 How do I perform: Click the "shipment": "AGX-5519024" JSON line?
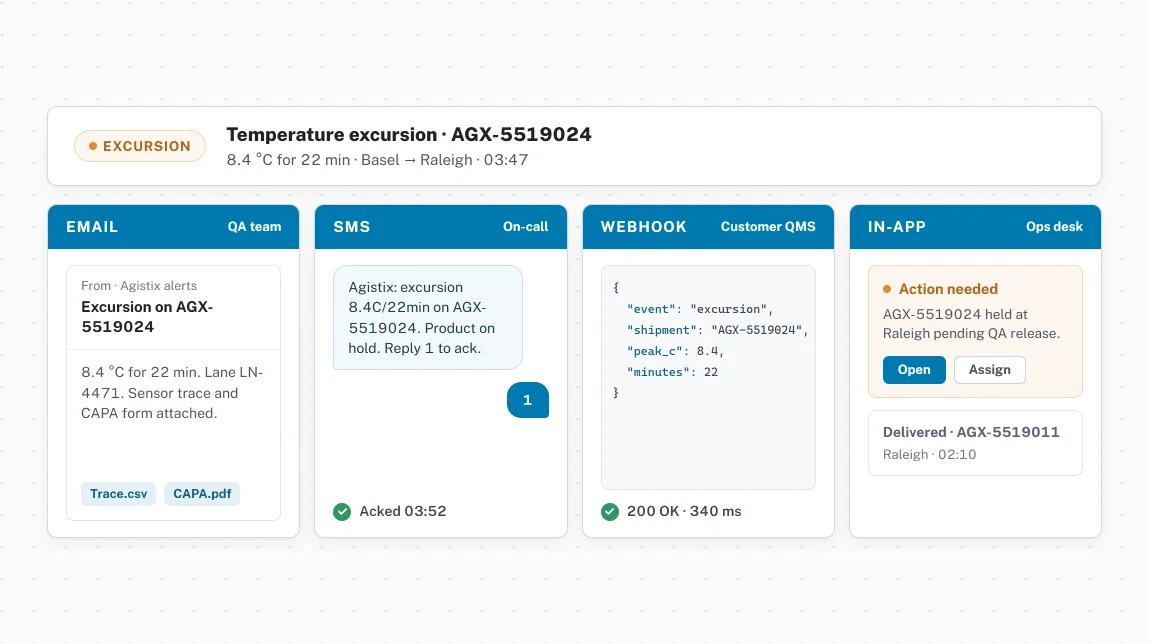click(717, 331)
